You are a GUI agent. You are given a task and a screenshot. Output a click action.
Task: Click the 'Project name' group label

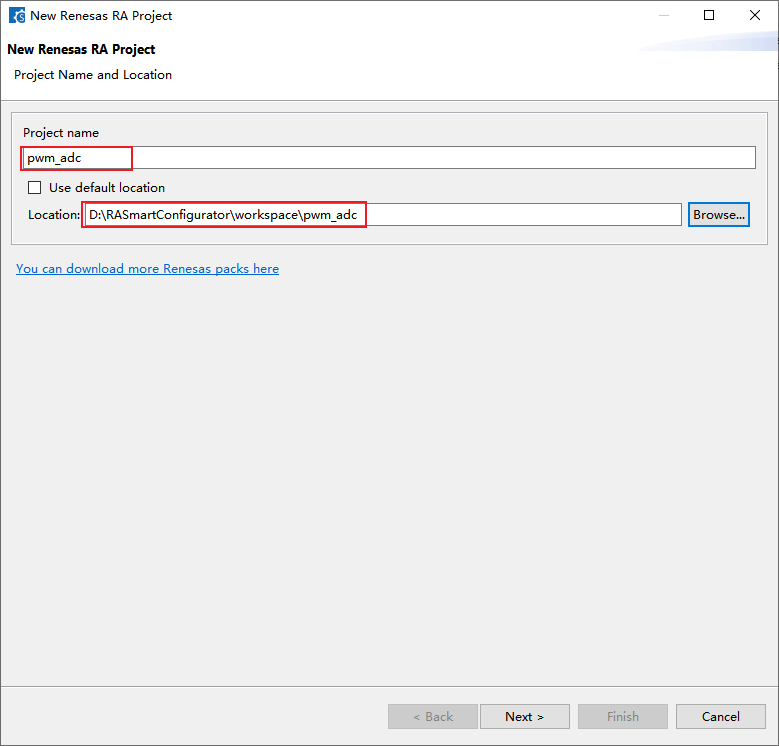point(61,133)
